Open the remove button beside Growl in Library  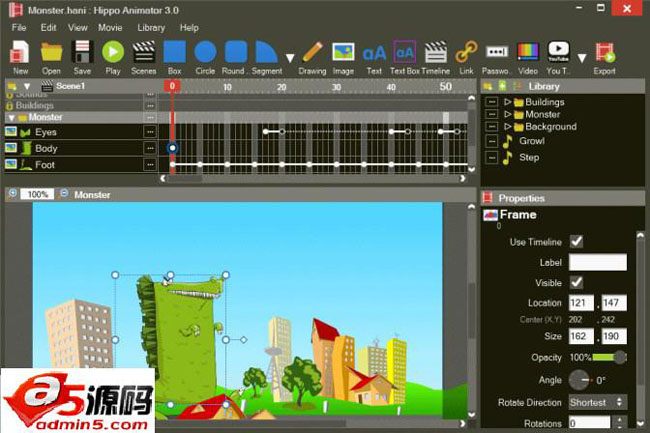tap(491, 141)
